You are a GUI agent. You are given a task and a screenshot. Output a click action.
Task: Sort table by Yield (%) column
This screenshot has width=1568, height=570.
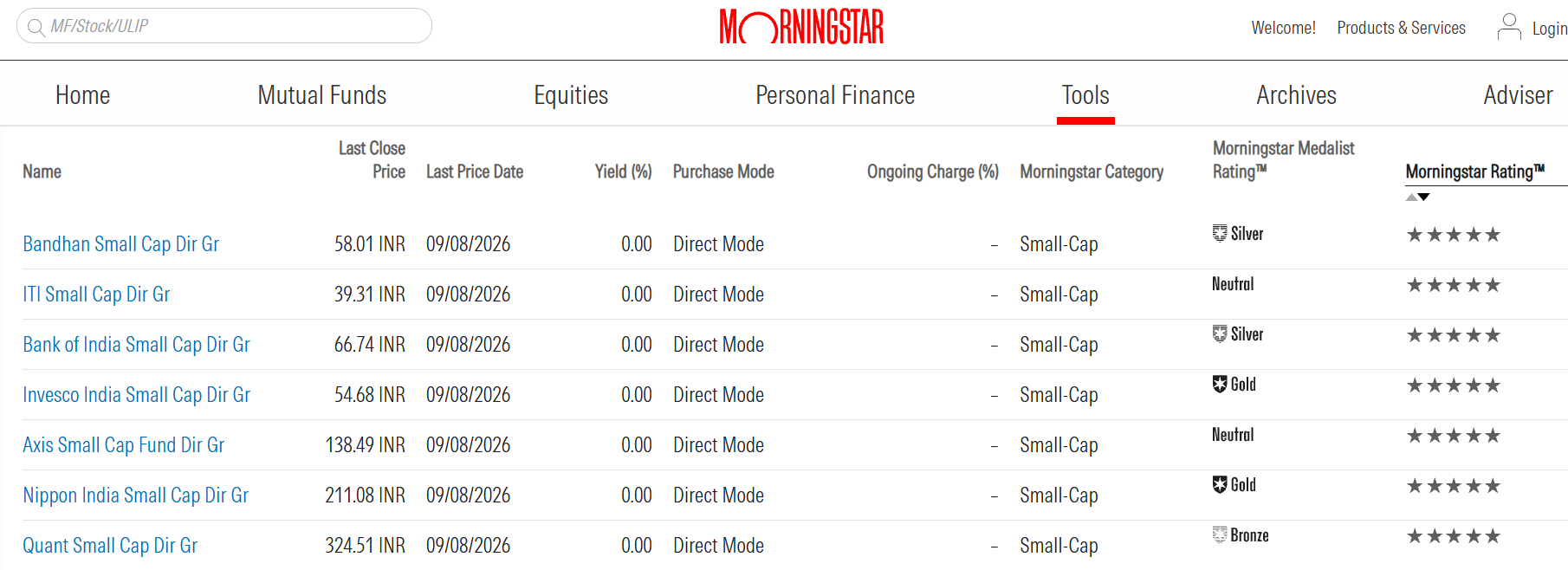click(623, 172)
